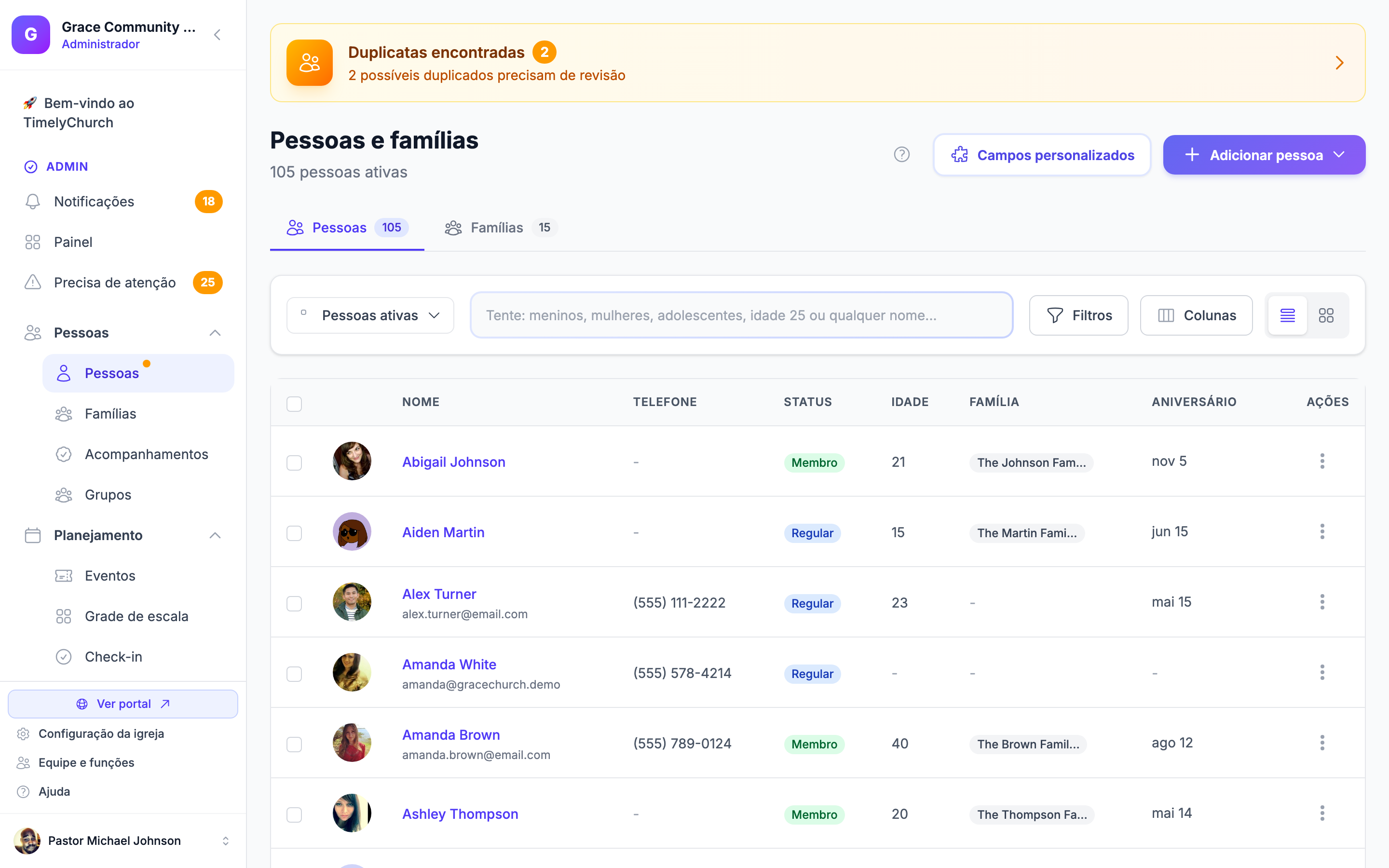Collapse the Pessoas sidebar section
The image size is (1389, 868).
tap(215, 333)
